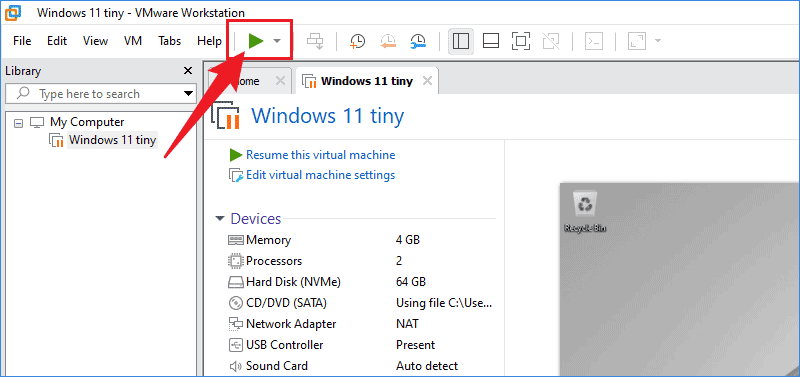The image size is (800, 377).
Task: Open the stretch display dropdown arrow
Action: (658, 41)
